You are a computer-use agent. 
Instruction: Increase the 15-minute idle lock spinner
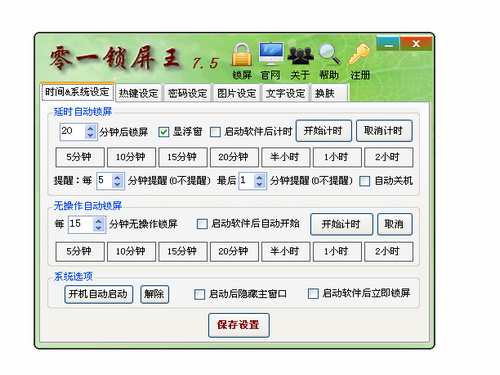click(99, 221)
